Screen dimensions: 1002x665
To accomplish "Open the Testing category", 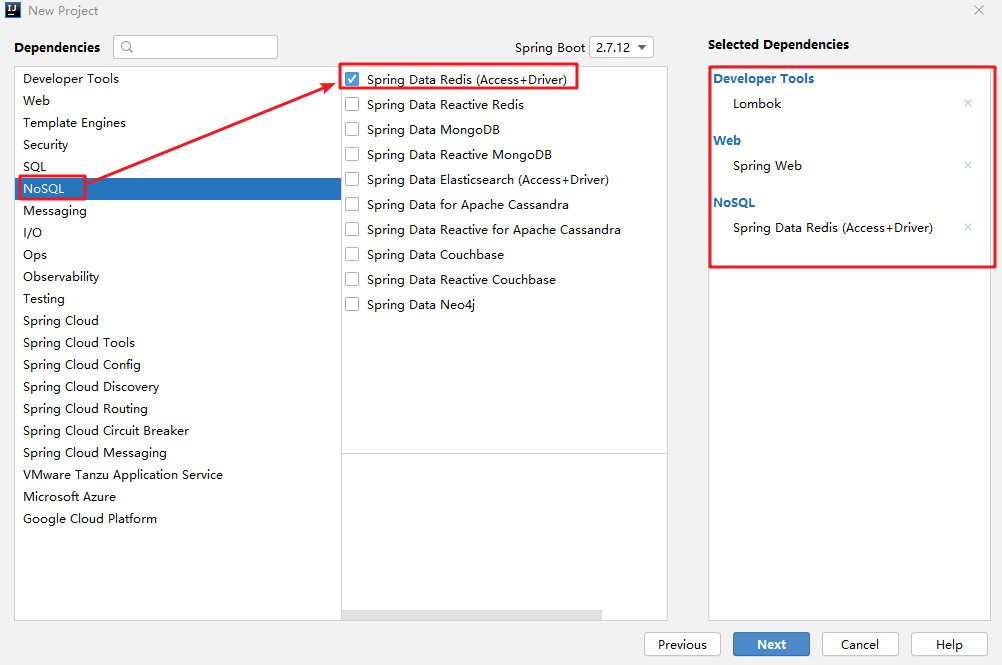I will pyautogui.click(x=178, y=299).
